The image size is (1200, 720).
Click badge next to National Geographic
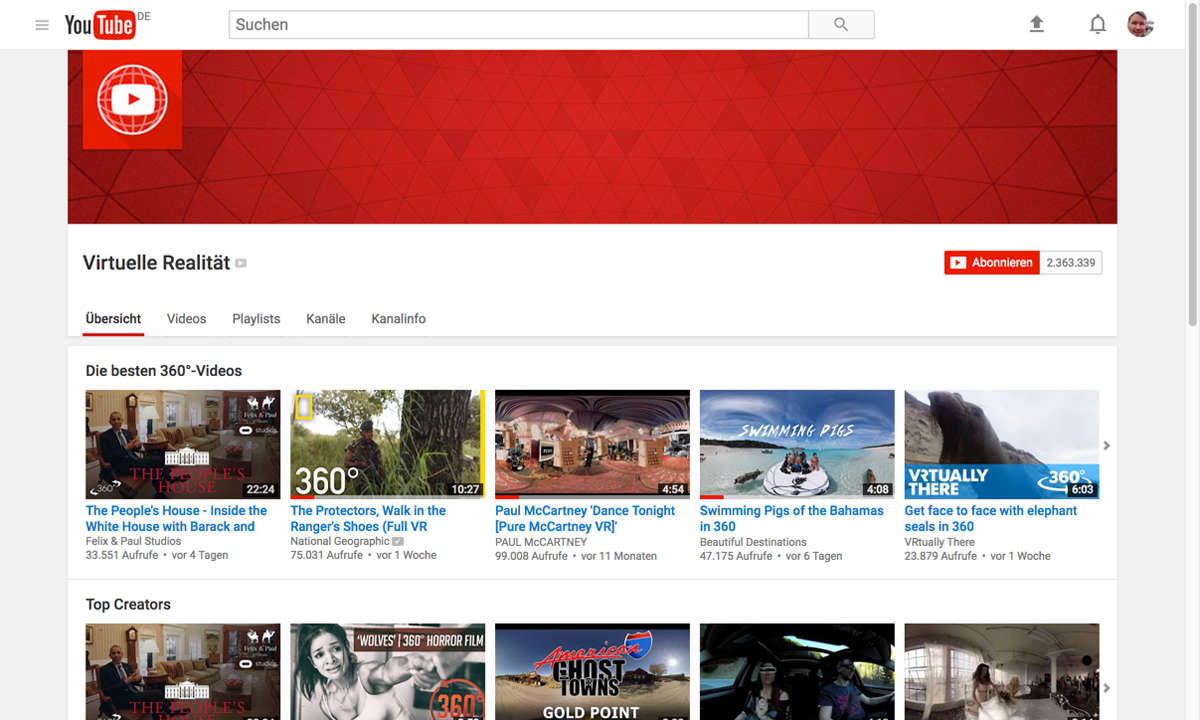398,541
